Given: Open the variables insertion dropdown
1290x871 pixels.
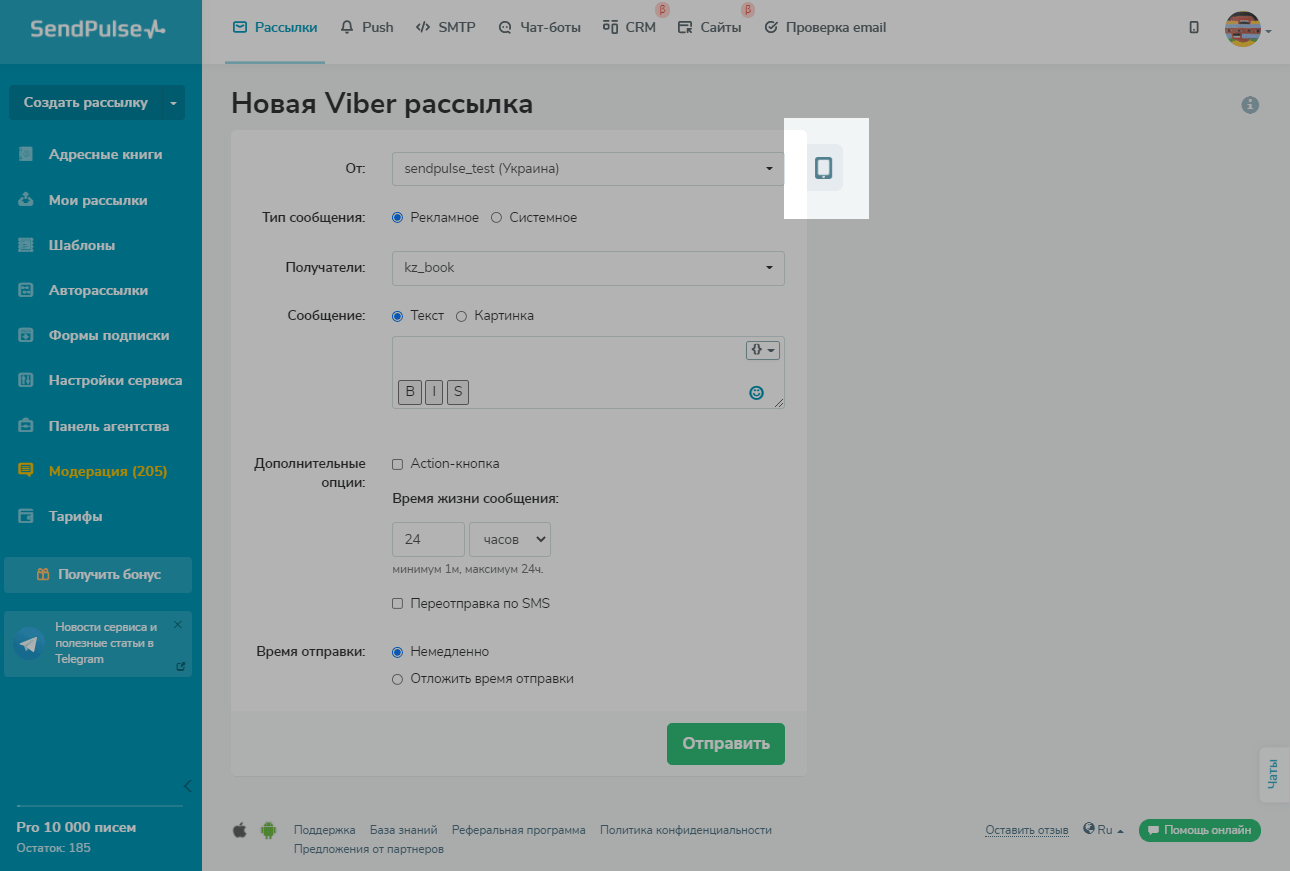Looking at the screenshot, I should 762,350.
